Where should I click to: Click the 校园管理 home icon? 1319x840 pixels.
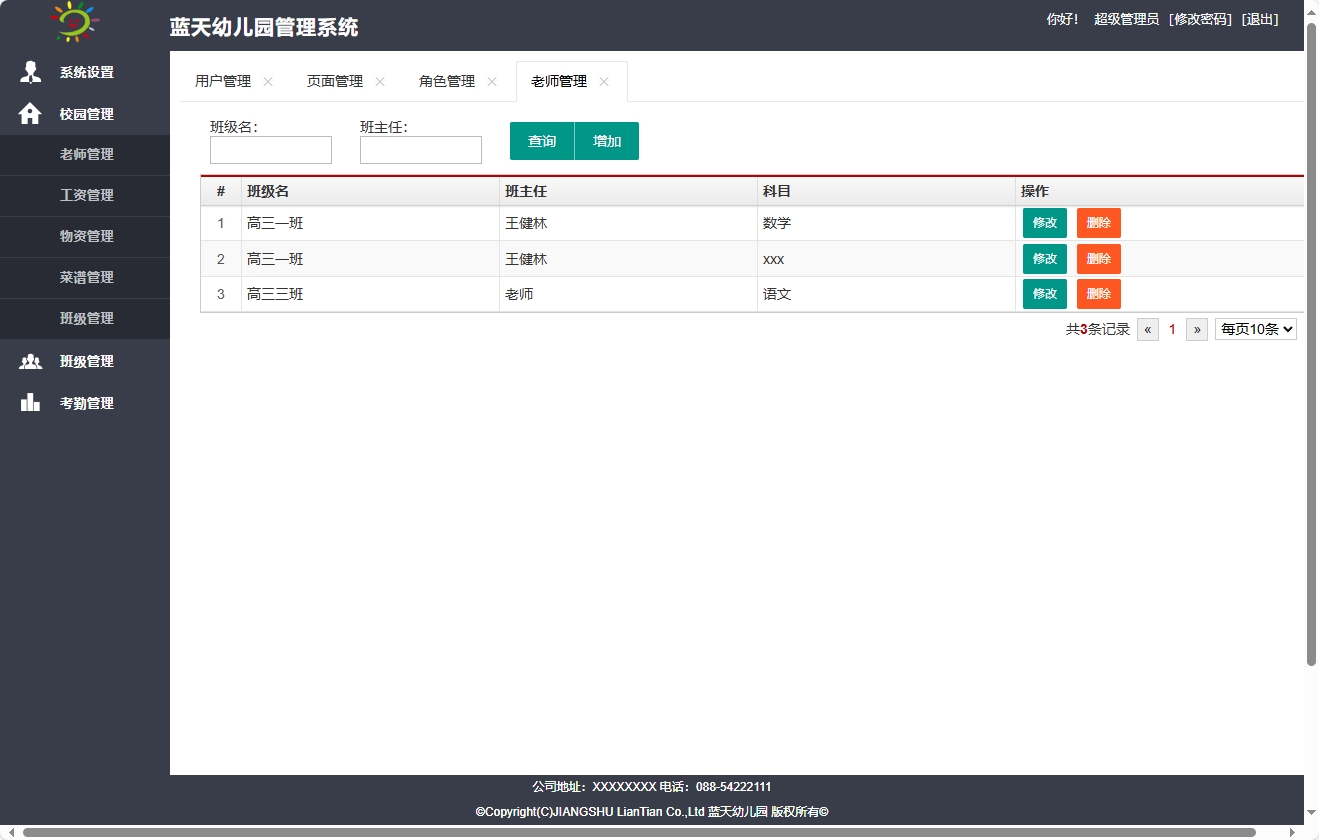coord(29,113)
